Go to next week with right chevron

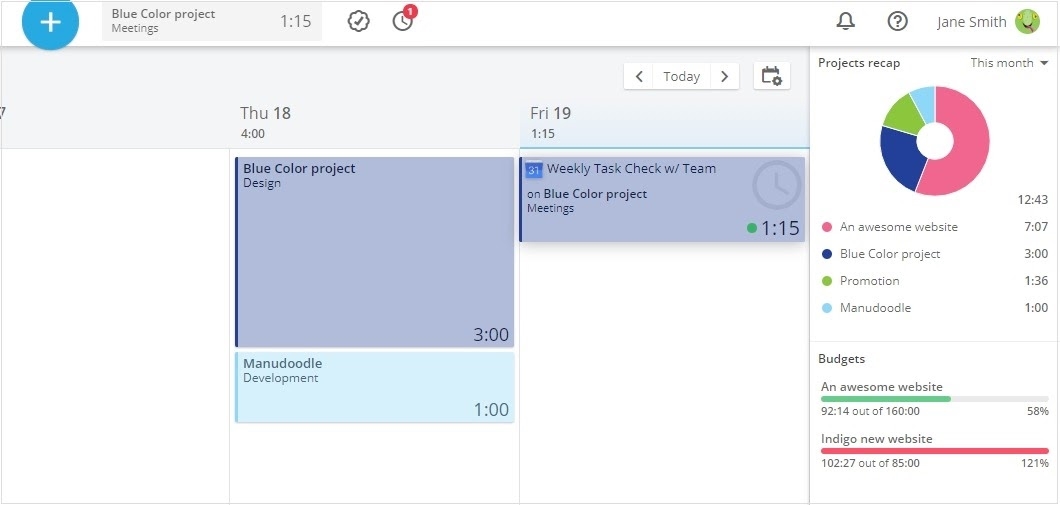tap(724, 76)
